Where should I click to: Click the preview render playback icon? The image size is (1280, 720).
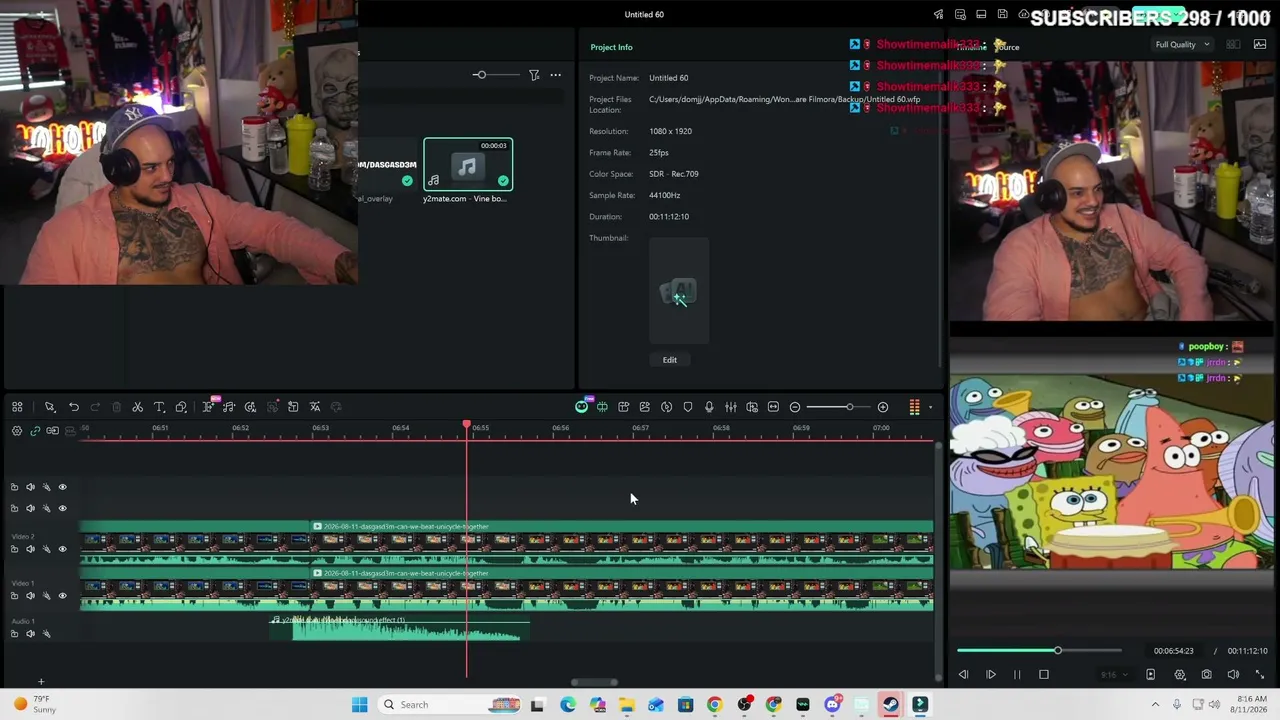[1150, 675]
